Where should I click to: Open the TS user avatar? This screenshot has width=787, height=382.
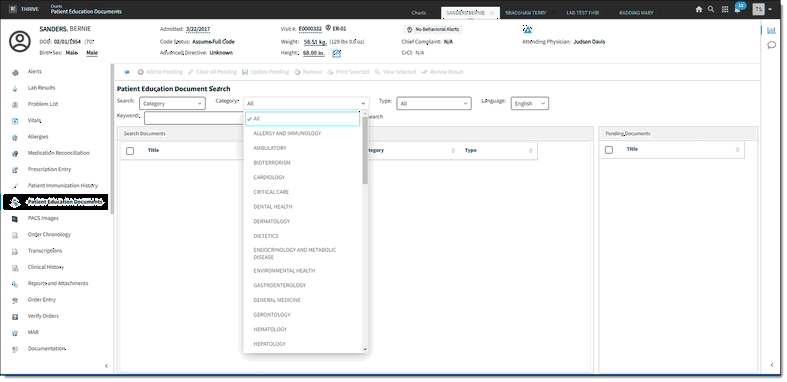[x=758, y=9]
